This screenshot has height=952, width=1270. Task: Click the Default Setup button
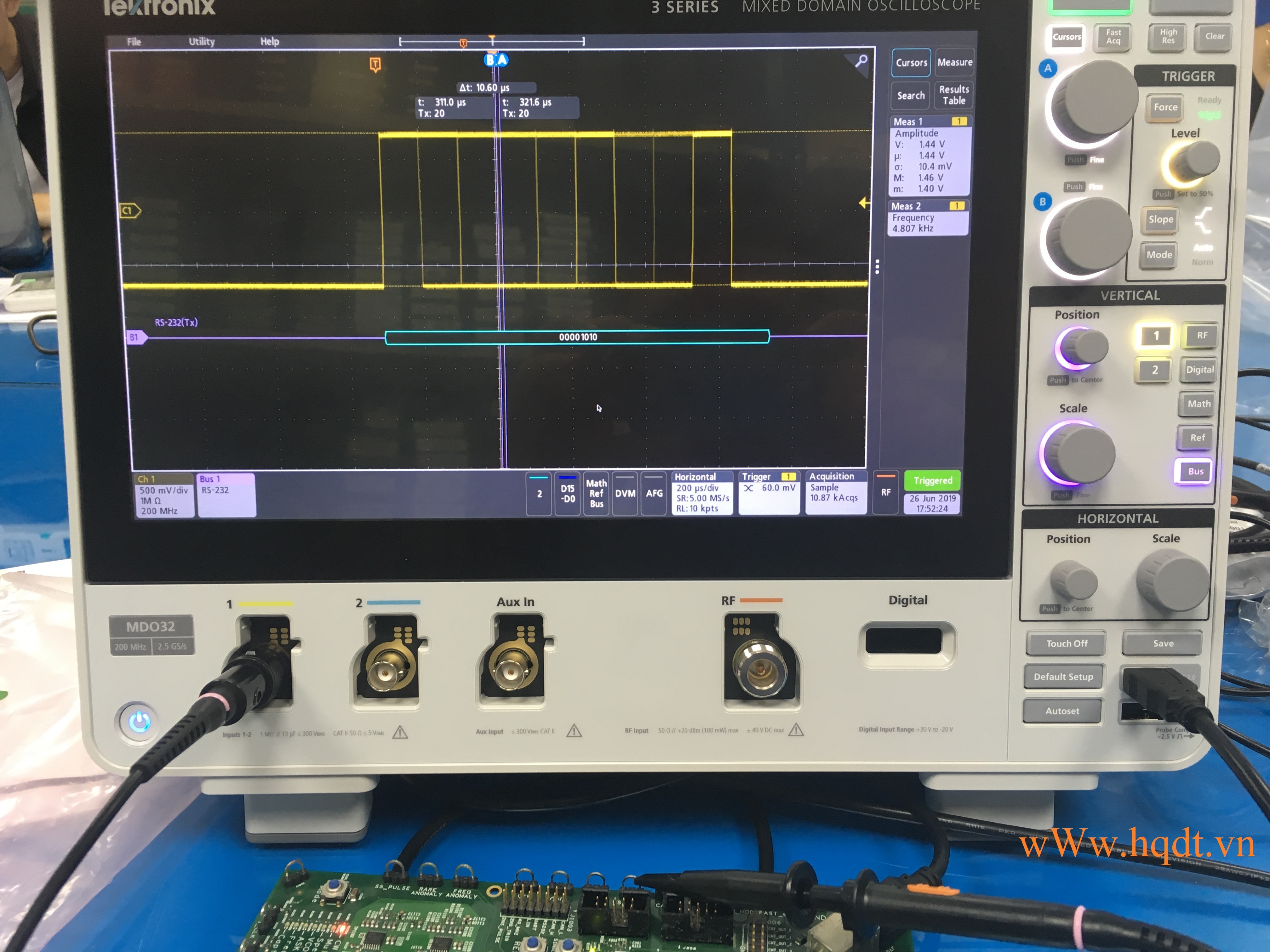1063,677
